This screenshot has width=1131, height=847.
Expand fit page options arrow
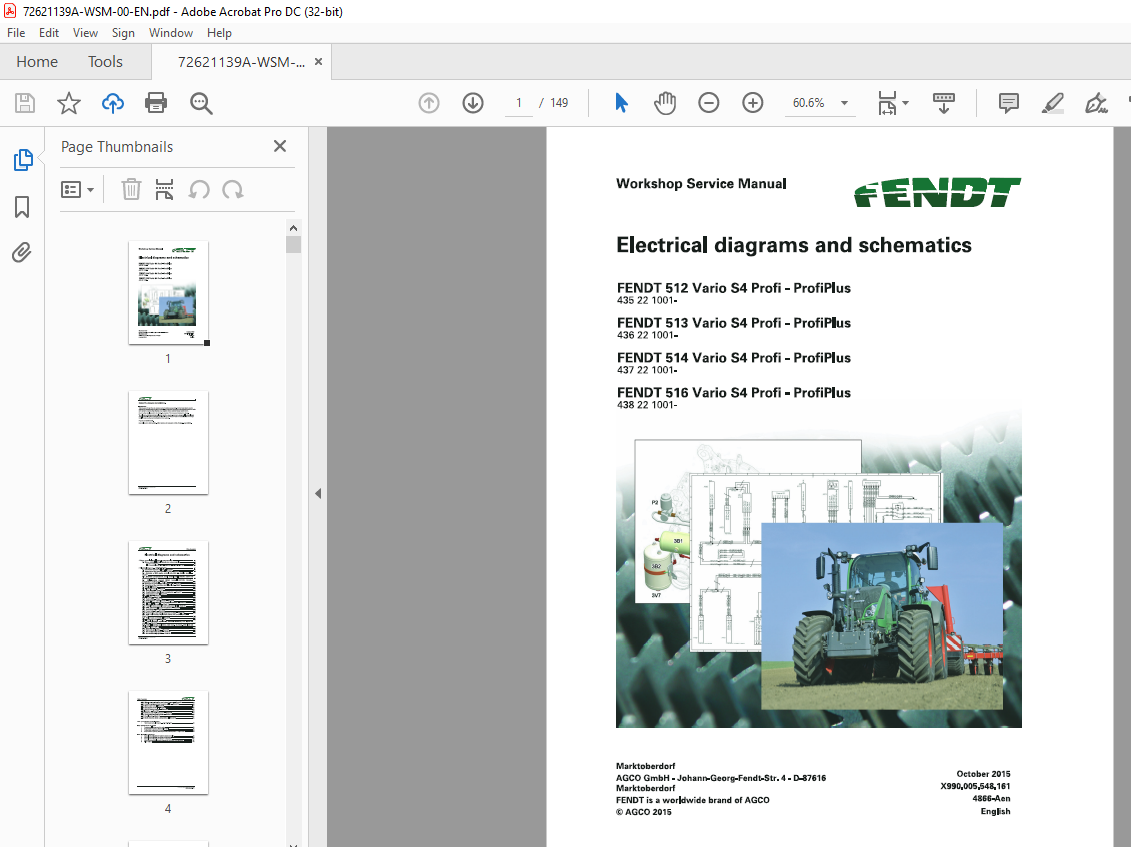(906, 103)
